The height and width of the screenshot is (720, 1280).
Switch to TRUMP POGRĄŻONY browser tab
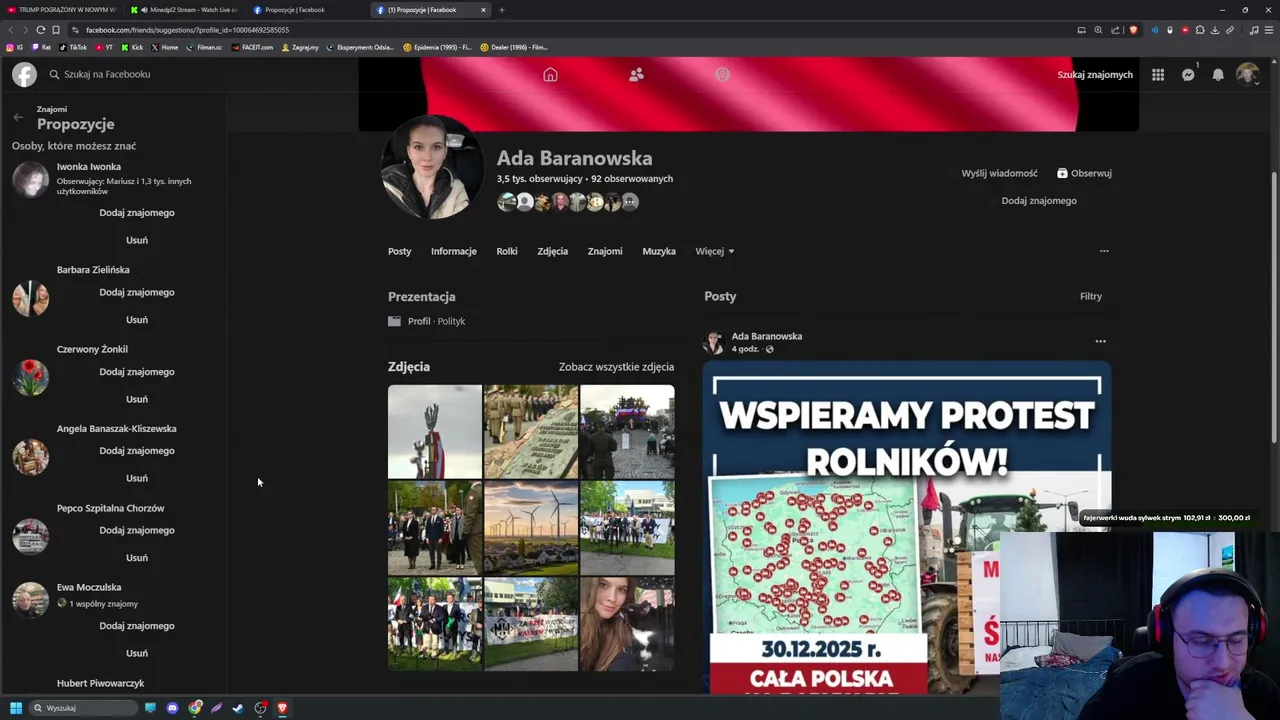pos(60,10)
